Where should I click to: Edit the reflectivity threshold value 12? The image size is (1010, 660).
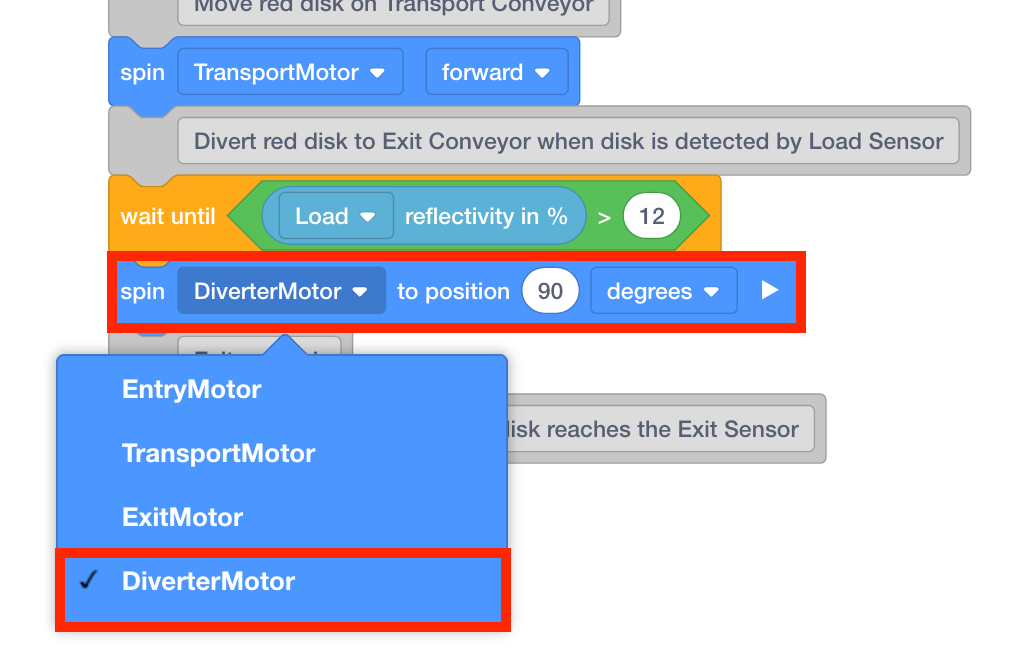pyautogui.click(x=651, y=217)
